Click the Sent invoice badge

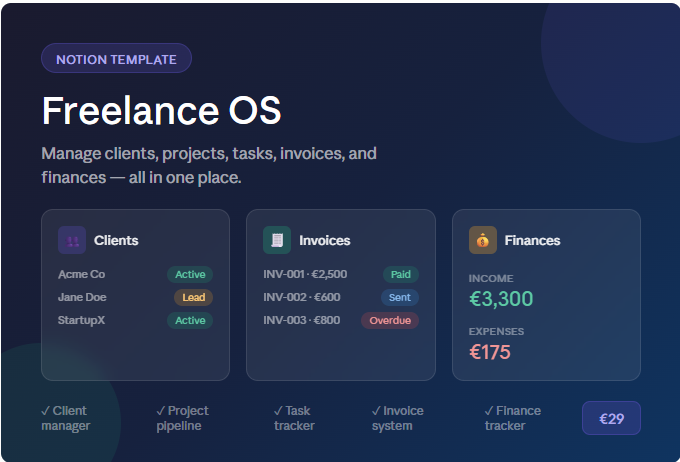[400, 297]
